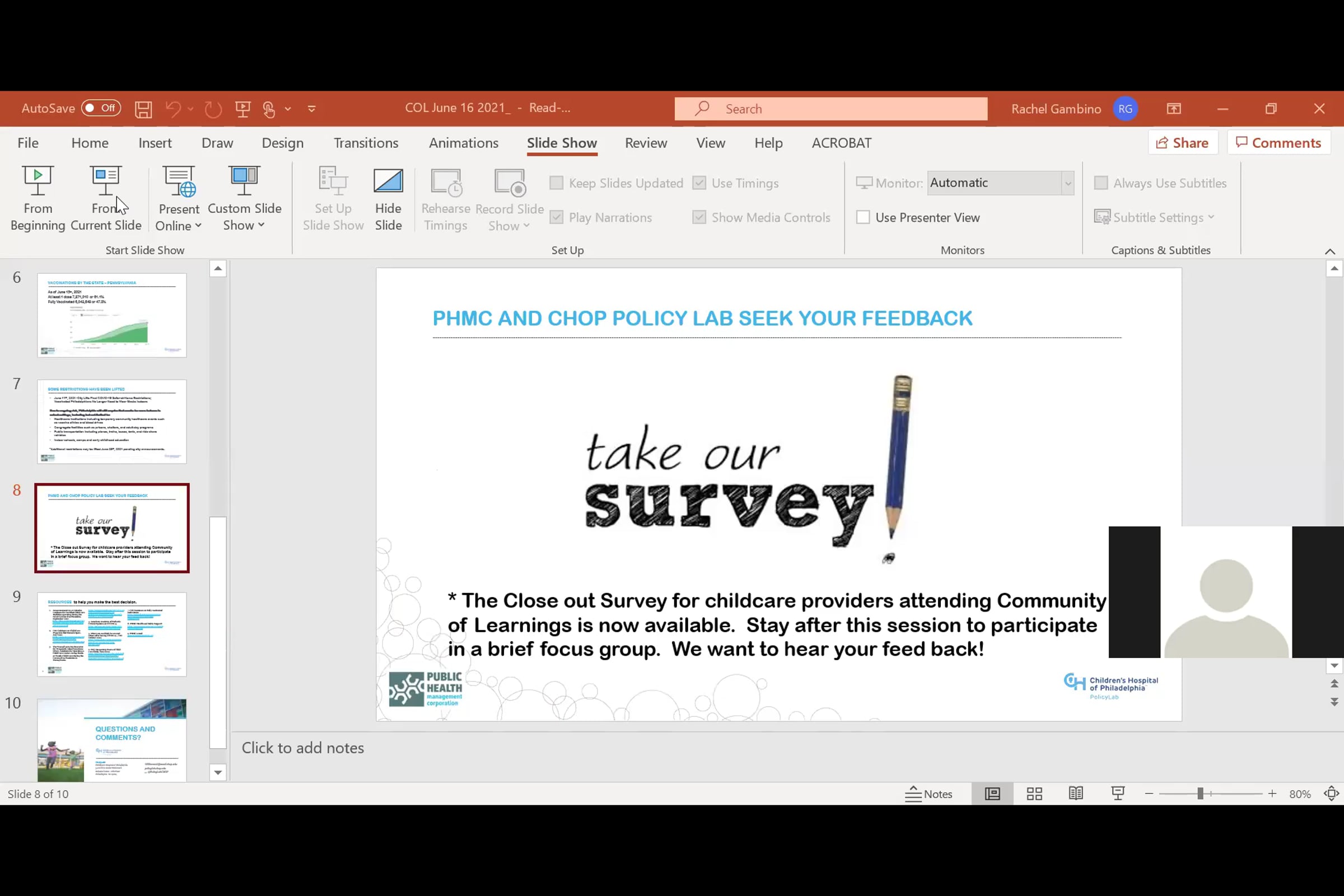Toggle Touch/Mouse mode icon

tap(269, 109)
